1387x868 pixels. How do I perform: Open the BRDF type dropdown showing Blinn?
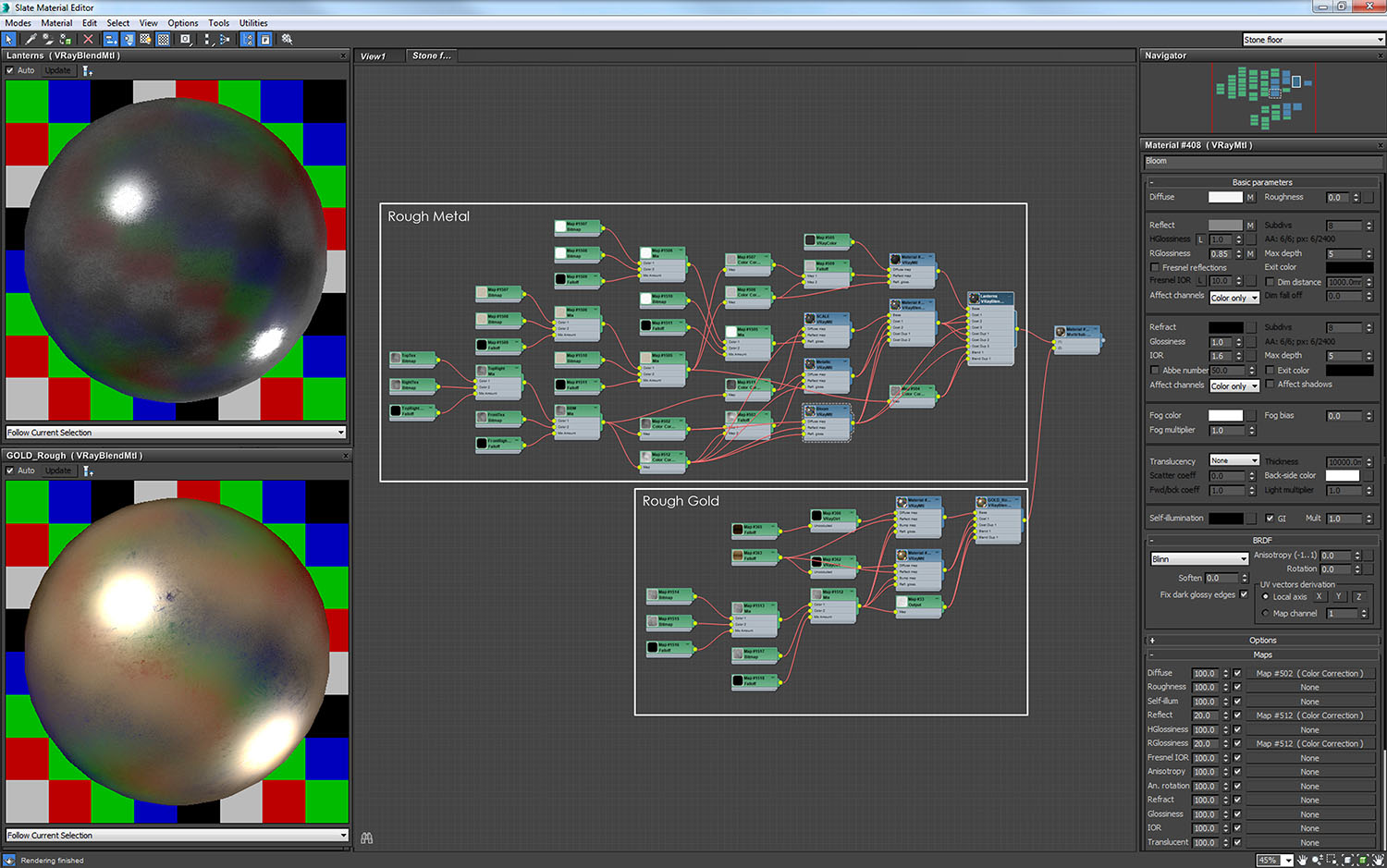click(x=1199, y=559)
